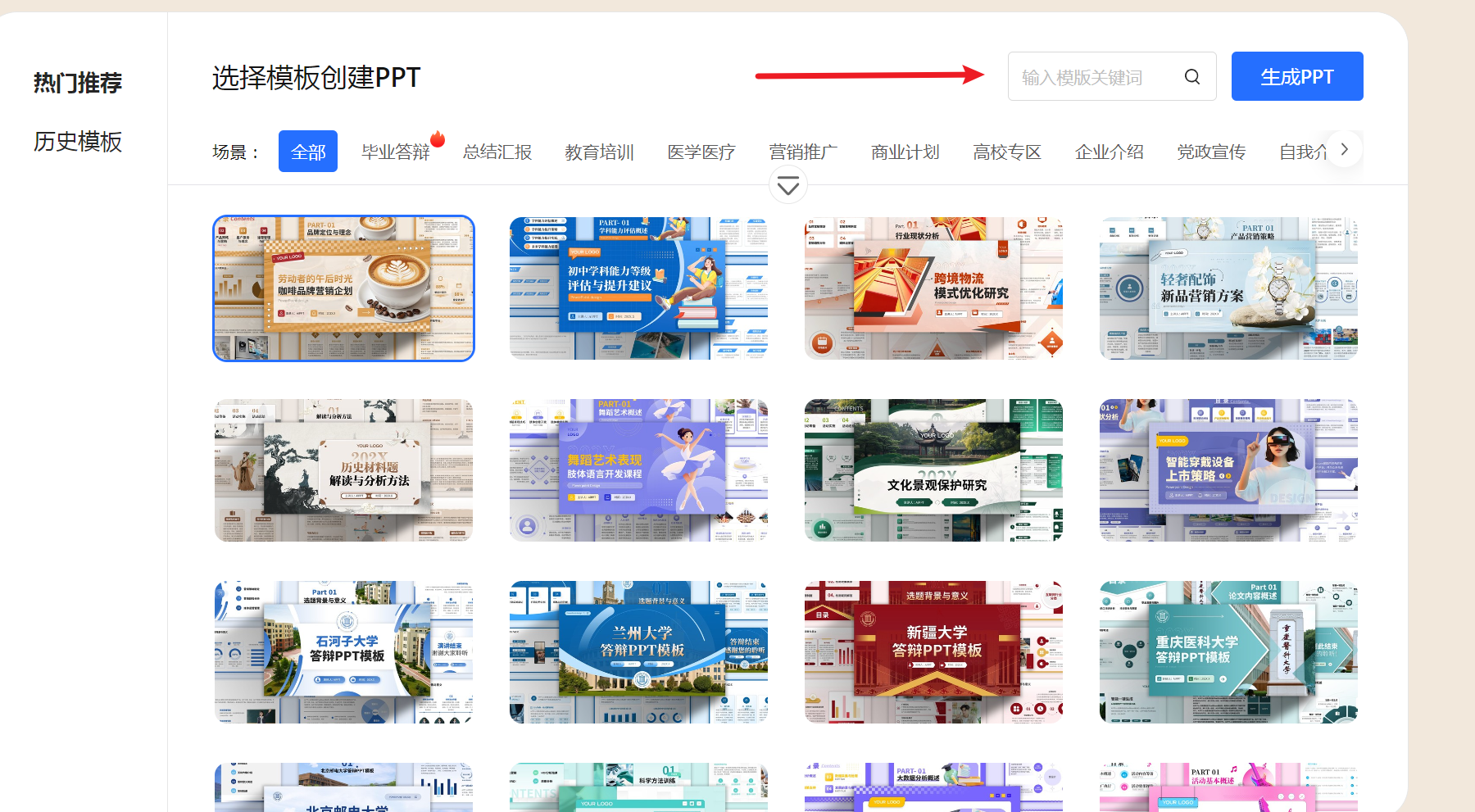Select the 教育培训 scene filter
Screen dimensions: 1475x812
599,152
